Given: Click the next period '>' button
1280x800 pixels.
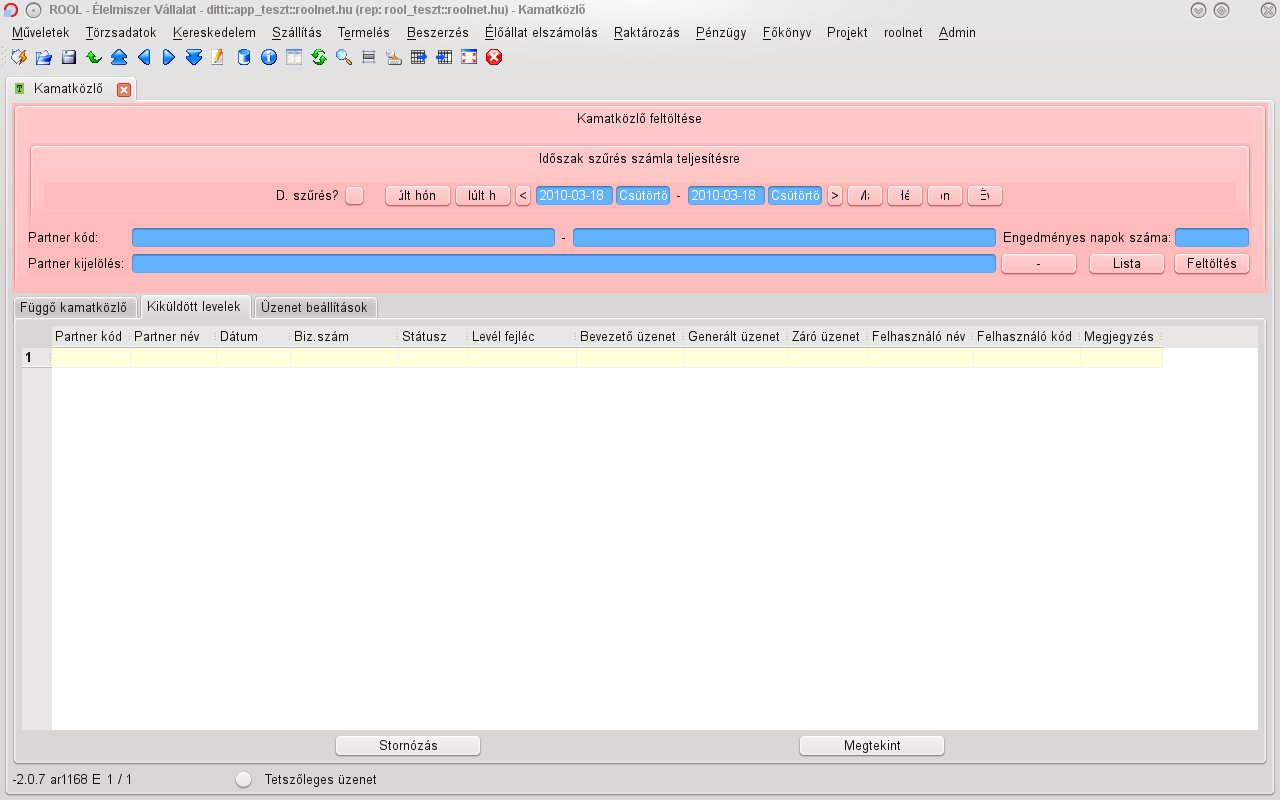Looking at the screenshot, I should click(834, 196).
